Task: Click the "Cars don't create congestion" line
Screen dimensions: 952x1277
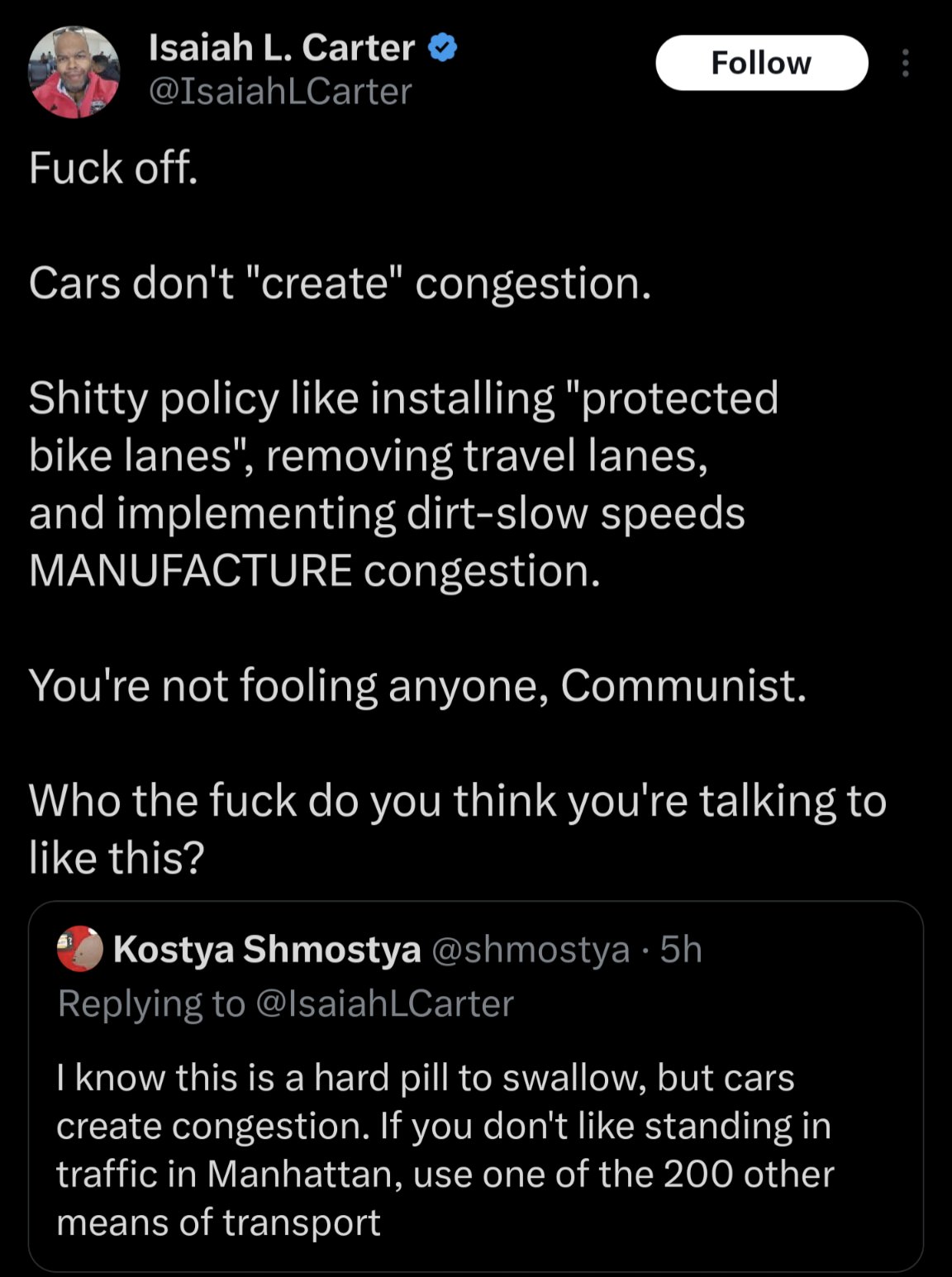Action: click(340, 284)
